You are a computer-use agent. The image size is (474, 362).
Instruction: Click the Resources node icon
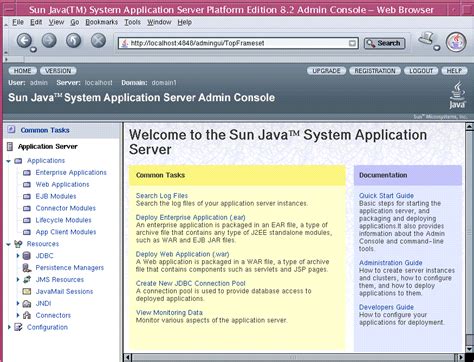[x=18, y=244]
